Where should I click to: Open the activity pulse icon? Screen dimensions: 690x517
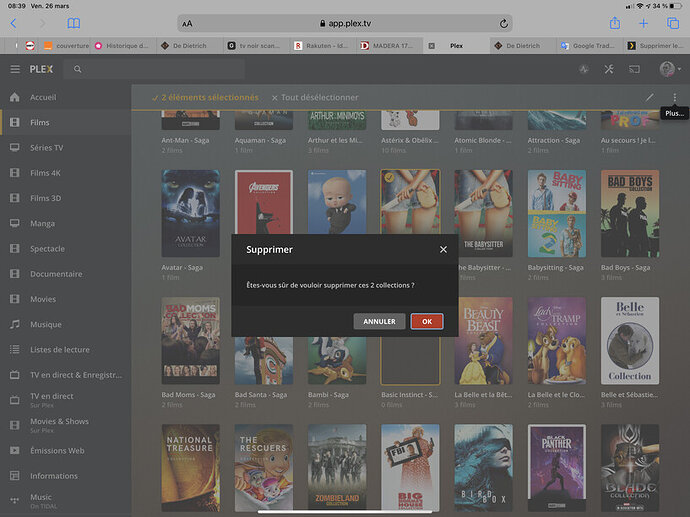pyautogui.click(x=584, y=69)
